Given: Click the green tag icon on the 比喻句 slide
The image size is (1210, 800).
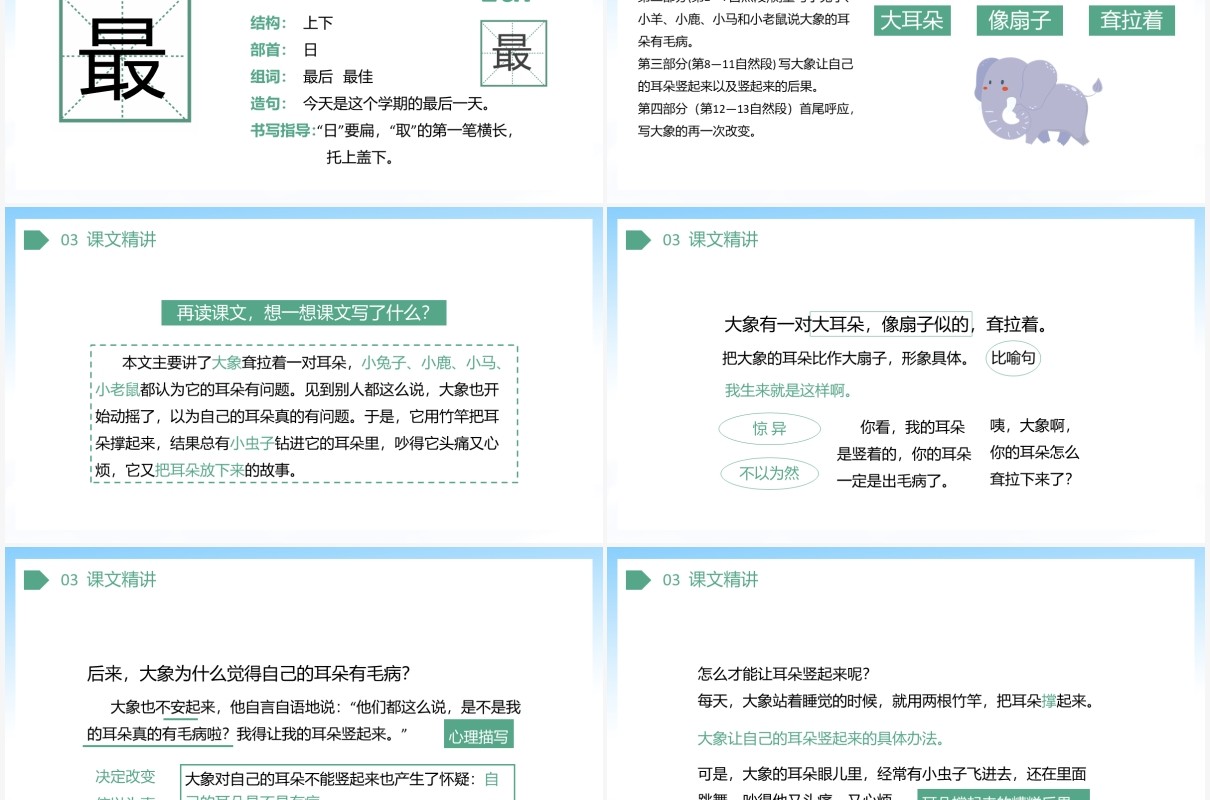Looking at the screenshot, I should [638, 240].
